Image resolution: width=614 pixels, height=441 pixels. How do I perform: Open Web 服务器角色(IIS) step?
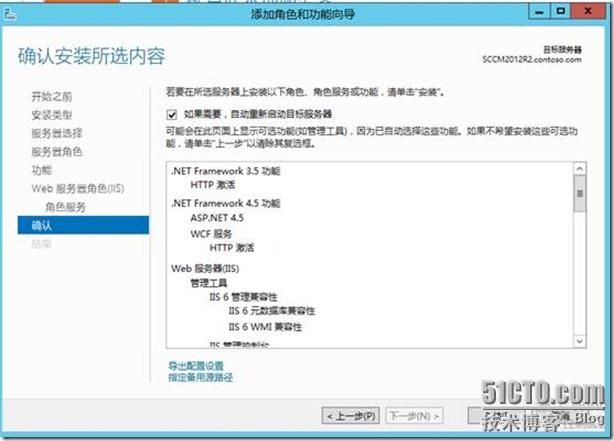coord(78,189)
